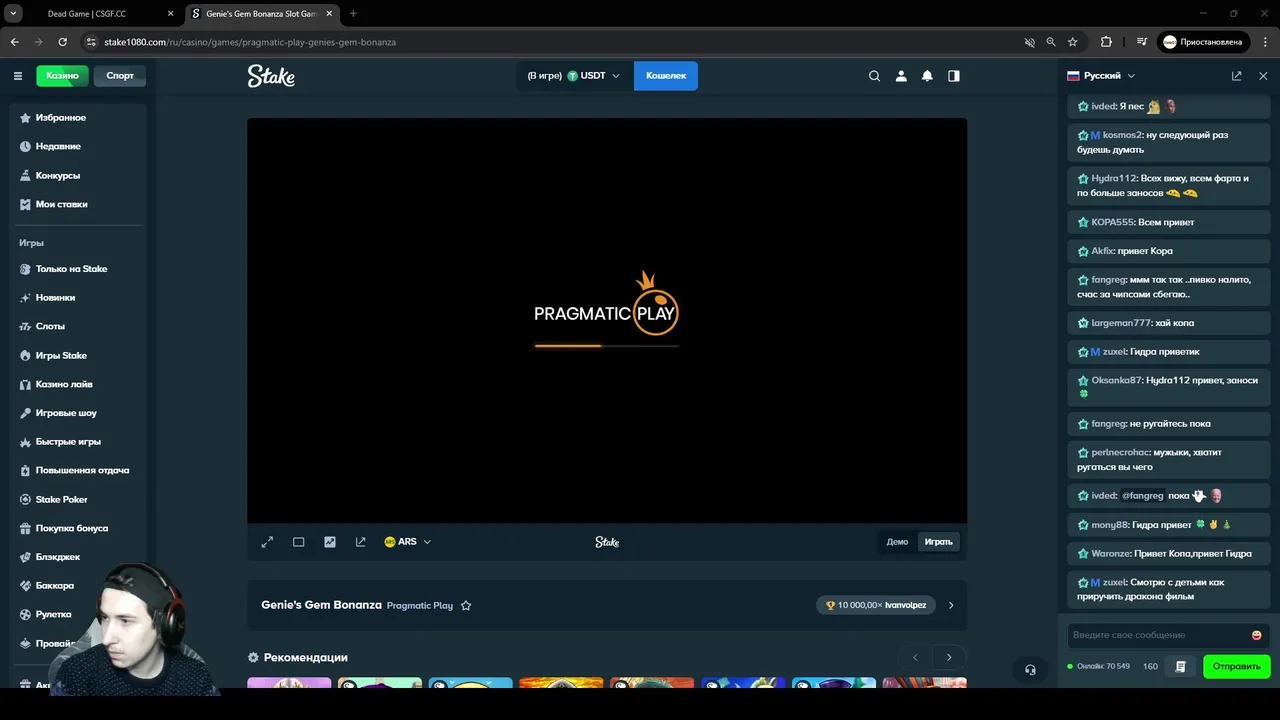Open the emoji picker in chat

click(x=1256, y=635)
